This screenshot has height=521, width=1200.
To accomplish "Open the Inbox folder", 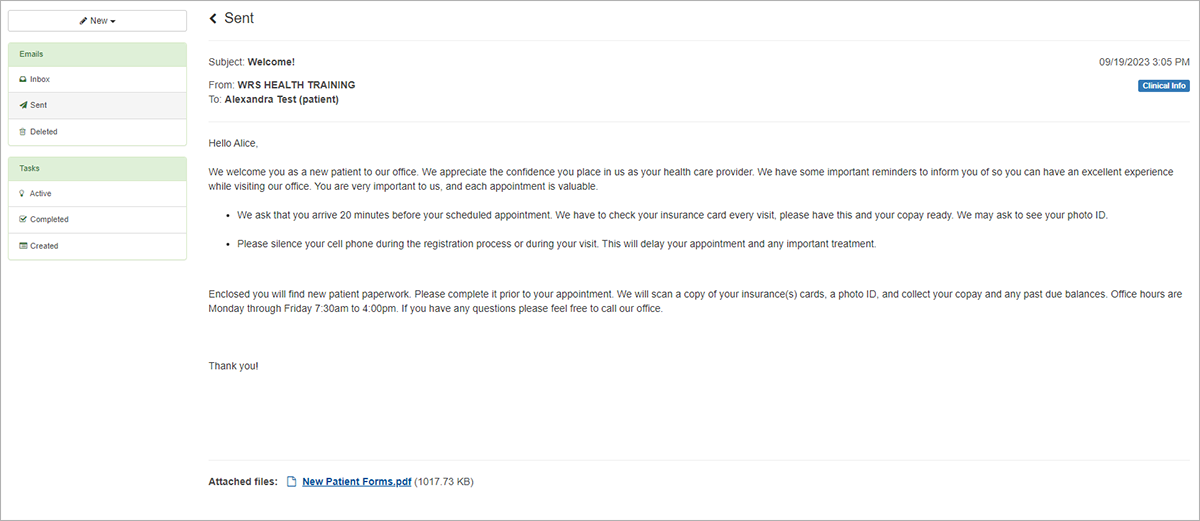I will [97, 79].
